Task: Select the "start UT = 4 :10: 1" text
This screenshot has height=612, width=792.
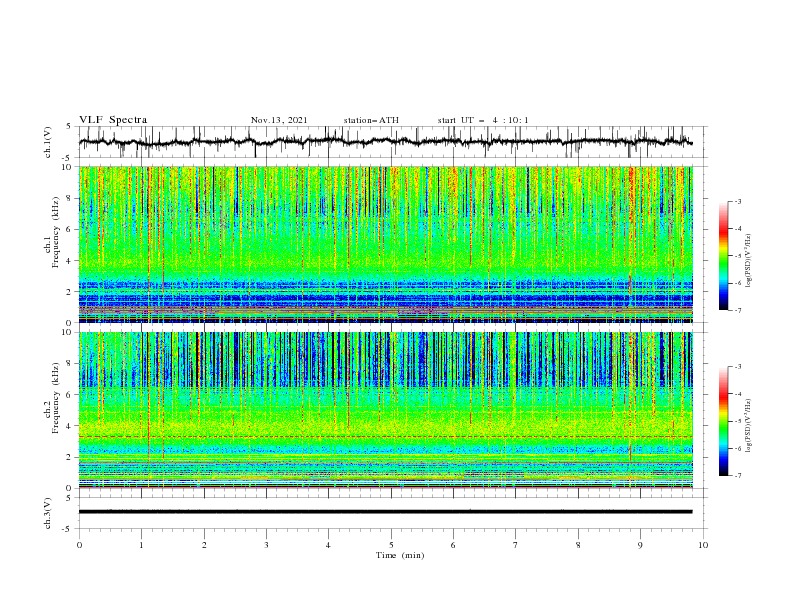Action: (x=483, y=120)
